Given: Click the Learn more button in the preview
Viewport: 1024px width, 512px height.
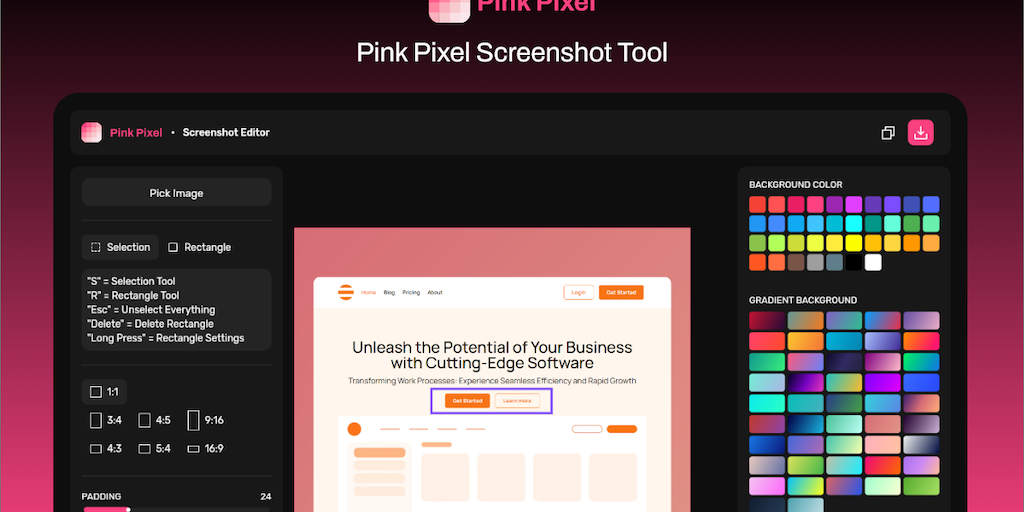Looking at the screenshot, I should (517, 401).
